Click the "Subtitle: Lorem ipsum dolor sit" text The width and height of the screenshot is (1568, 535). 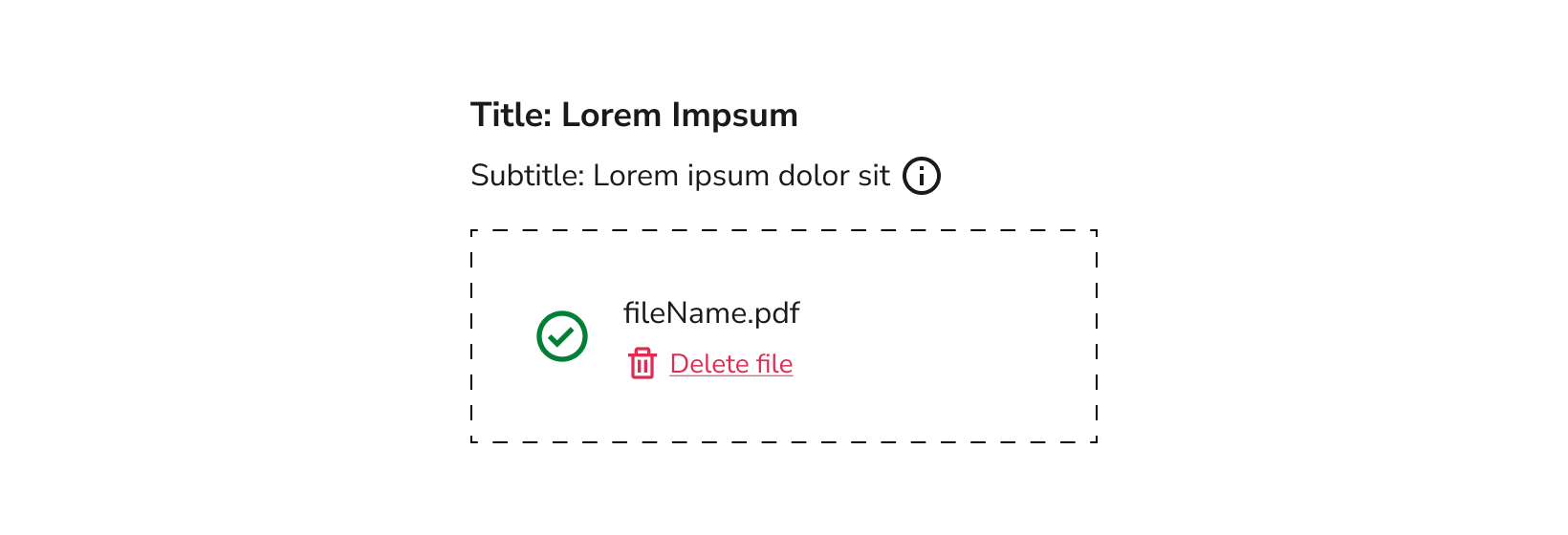(x=680, y=176)
